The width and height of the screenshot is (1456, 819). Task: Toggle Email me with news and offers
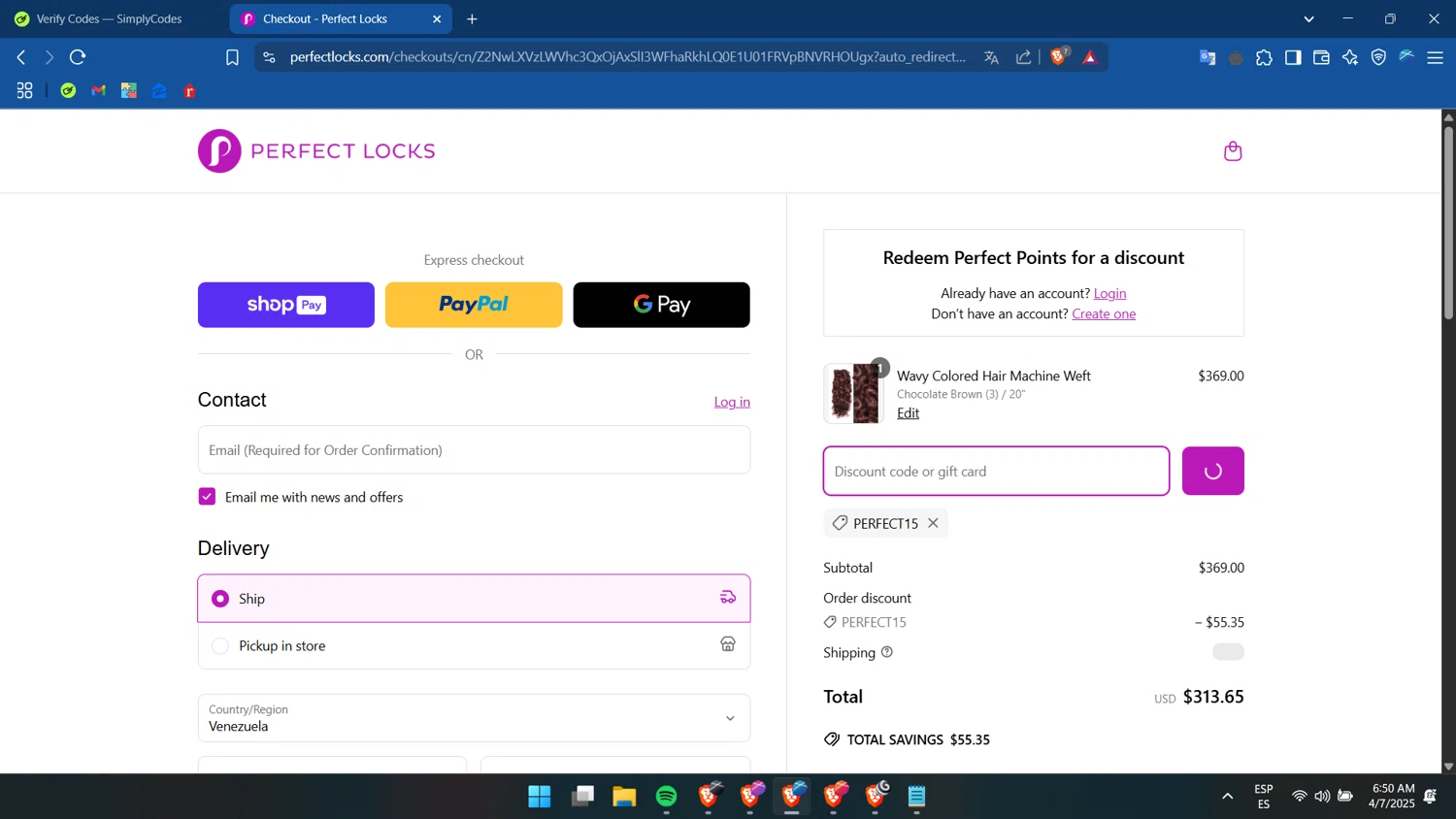tap(207, 497)
